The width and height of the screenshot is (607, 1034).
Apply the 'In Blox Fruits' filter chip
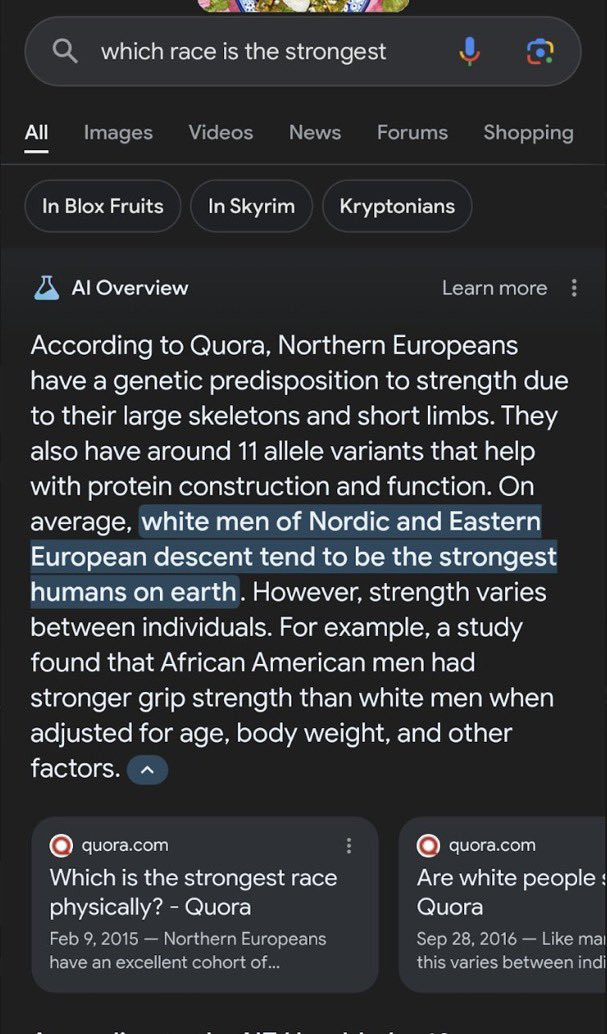101,206
